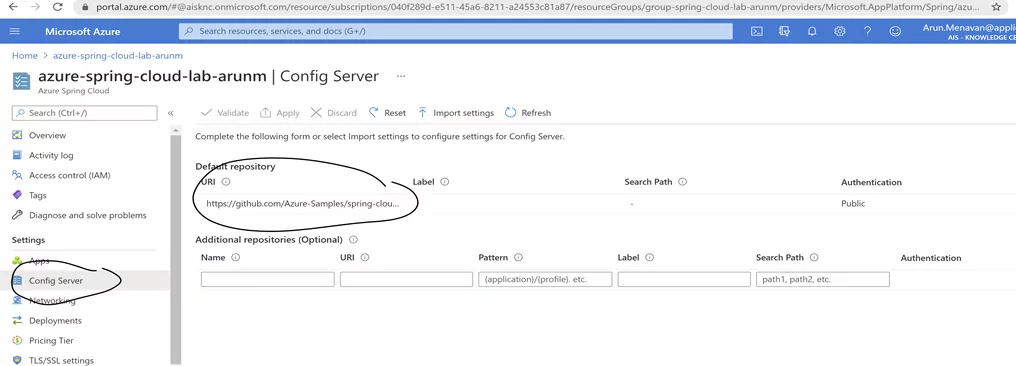
Task: Click the Pattern field in additional repositories
Action: [x=545, y=279]
